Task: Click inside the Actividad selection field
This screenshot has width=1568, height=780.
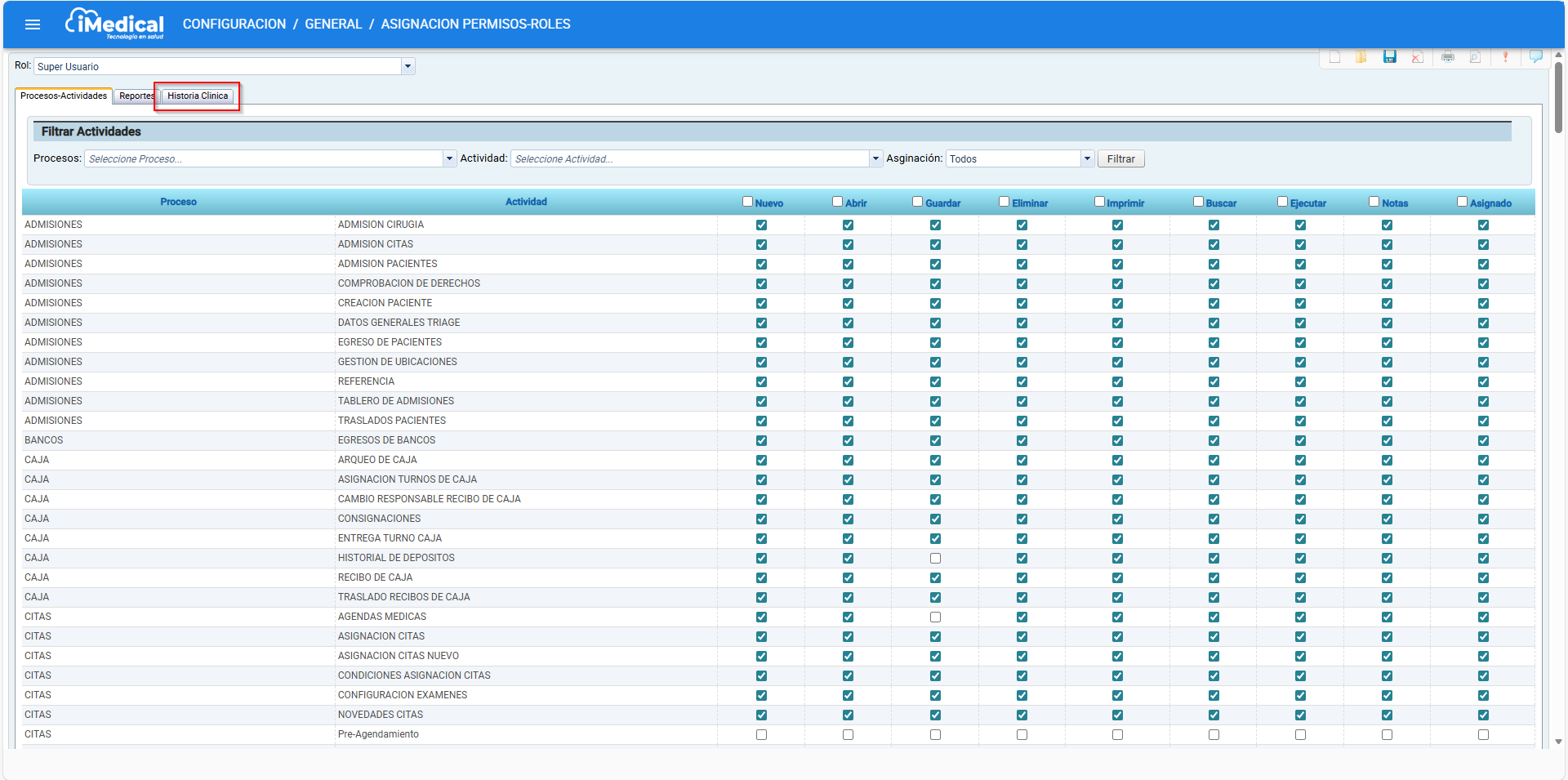Action: click(690, 159)
